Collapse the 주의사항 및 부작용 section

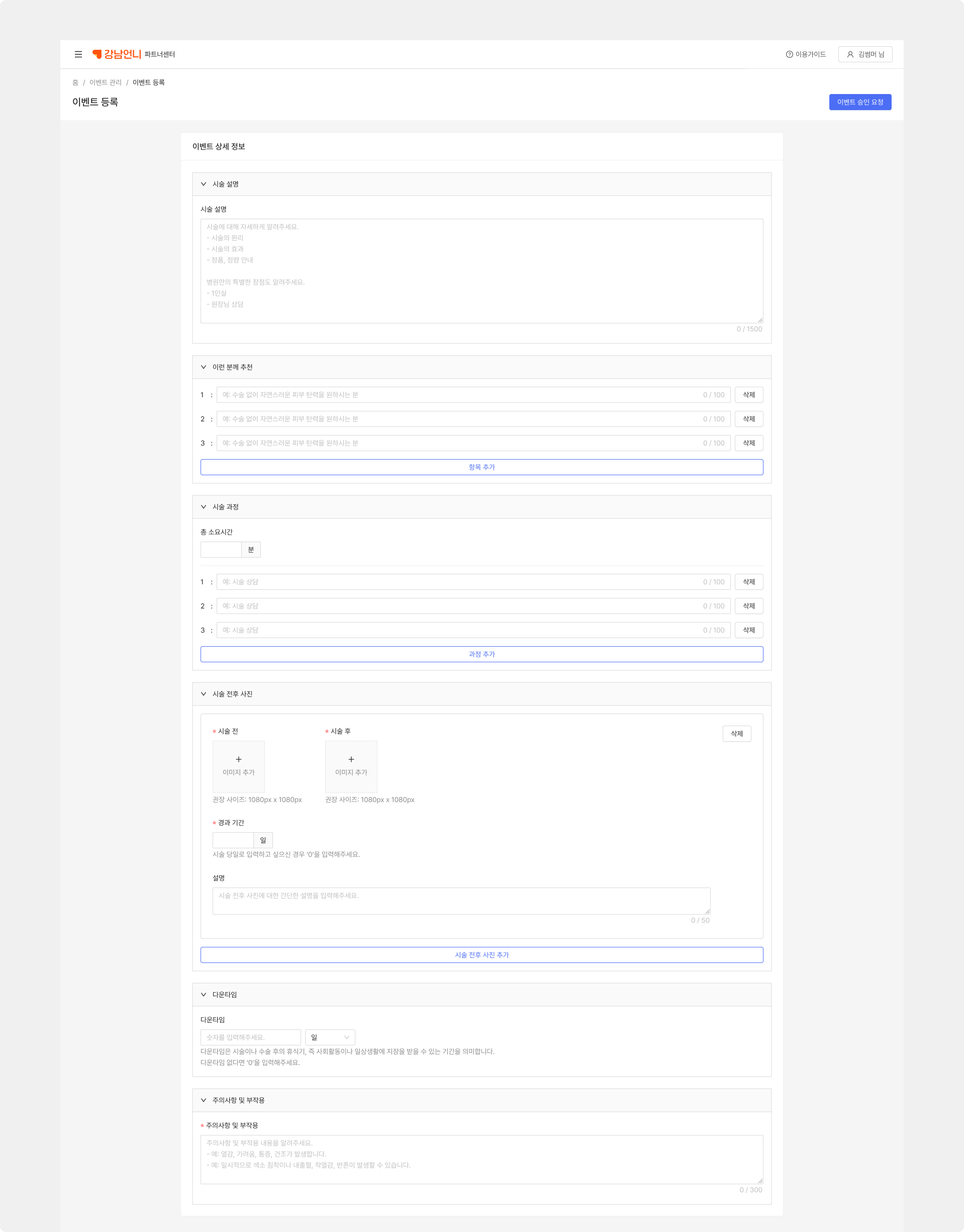(204, 1100)
